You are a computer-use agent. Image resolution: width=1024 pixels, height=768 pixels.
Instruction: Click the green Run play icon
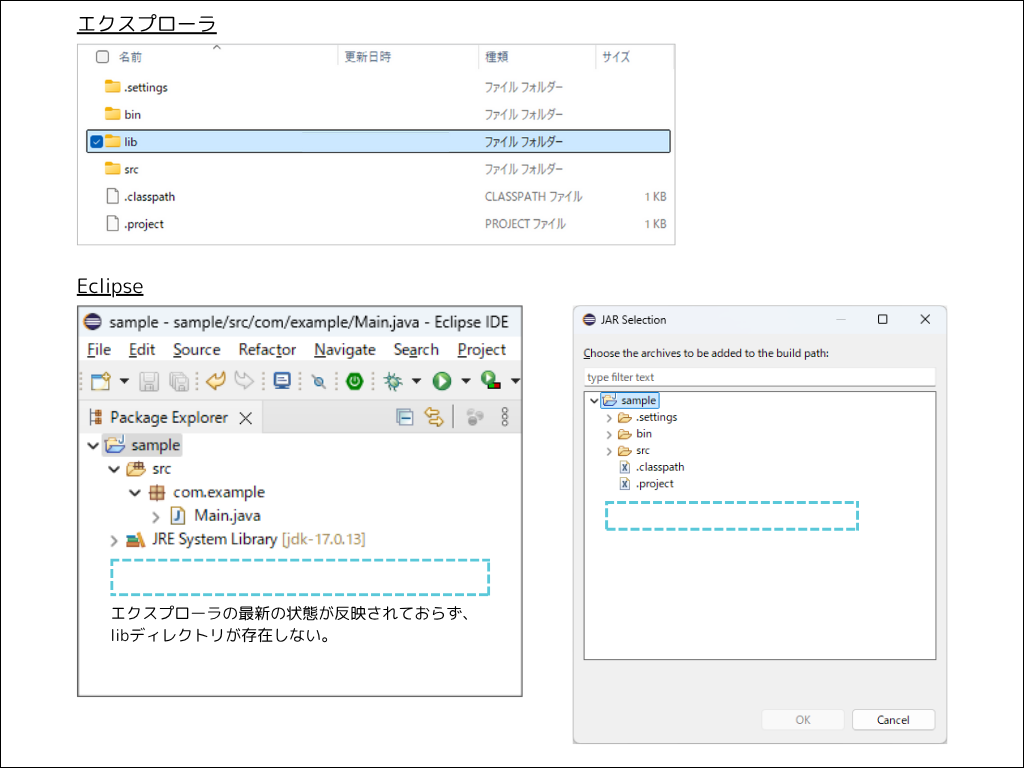tap(442, 381)
